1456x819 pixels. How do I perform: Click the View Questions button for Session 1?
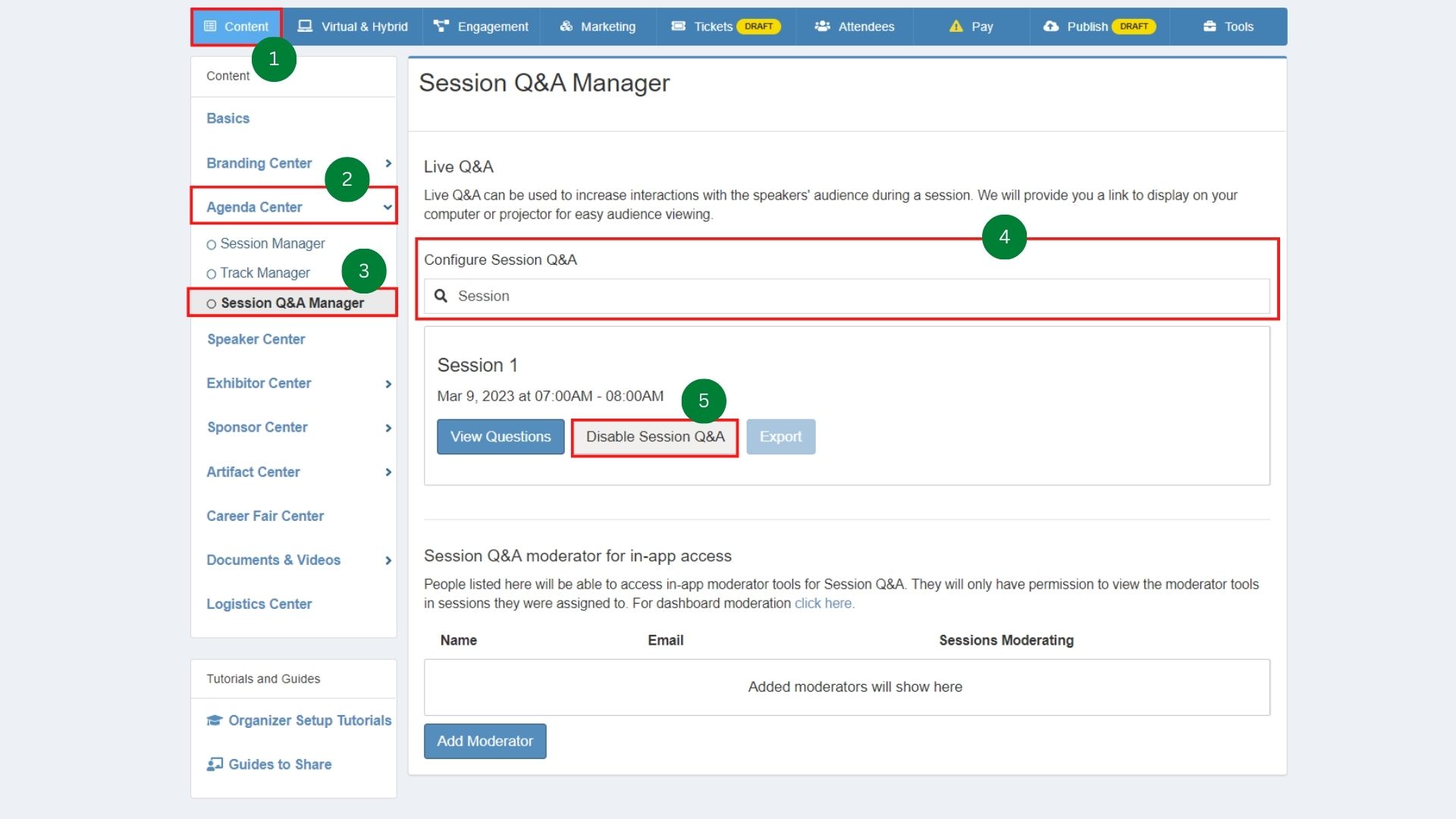tap(500, 436)
